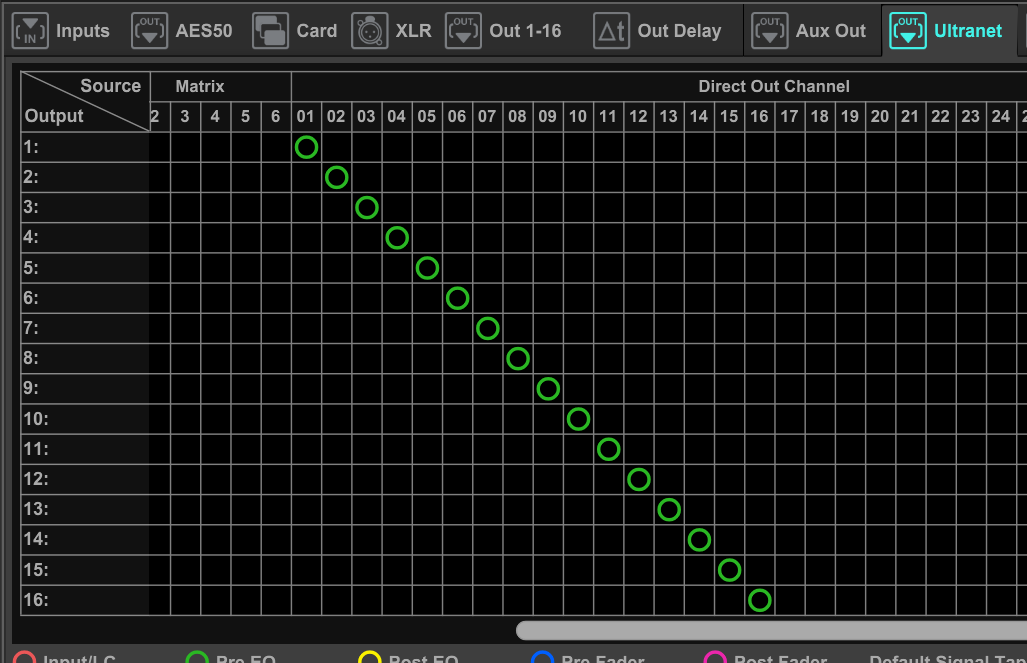The width and height of the screenshot is (1027, 663).
Task: Click Direct Out column header 17
Action: pos(789,117)
